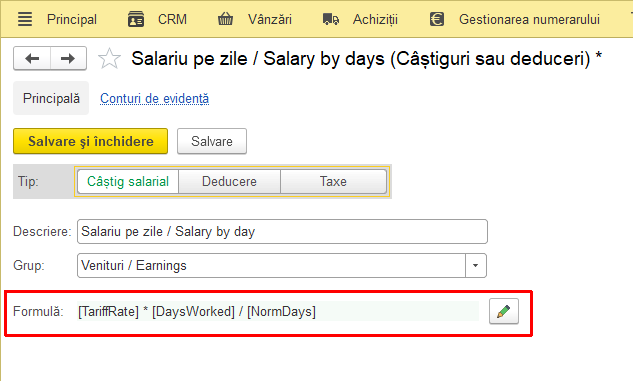Click the CRM contact card icon

tap(136, 19)
